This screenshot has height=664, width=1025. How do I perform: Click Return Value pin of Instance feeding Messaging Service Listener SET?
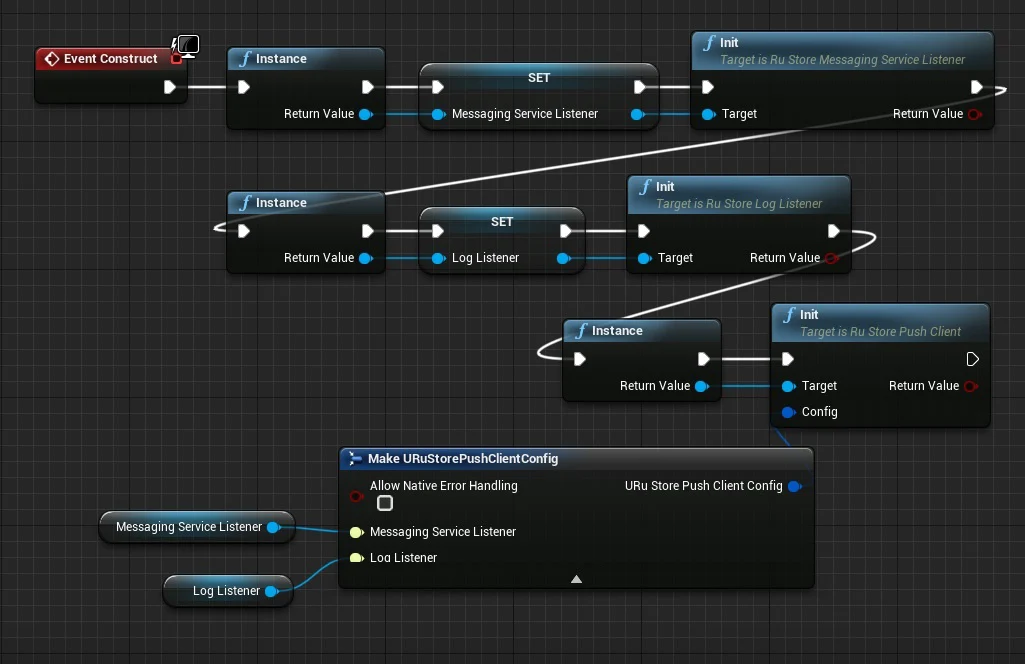coord(366,114)
